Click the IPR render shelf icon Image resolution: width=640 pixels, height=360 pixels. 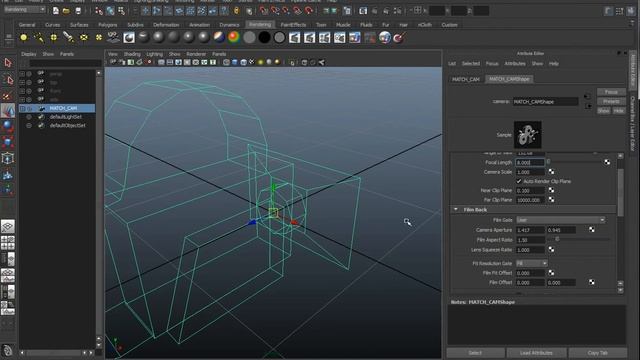(x=310, y=38)
